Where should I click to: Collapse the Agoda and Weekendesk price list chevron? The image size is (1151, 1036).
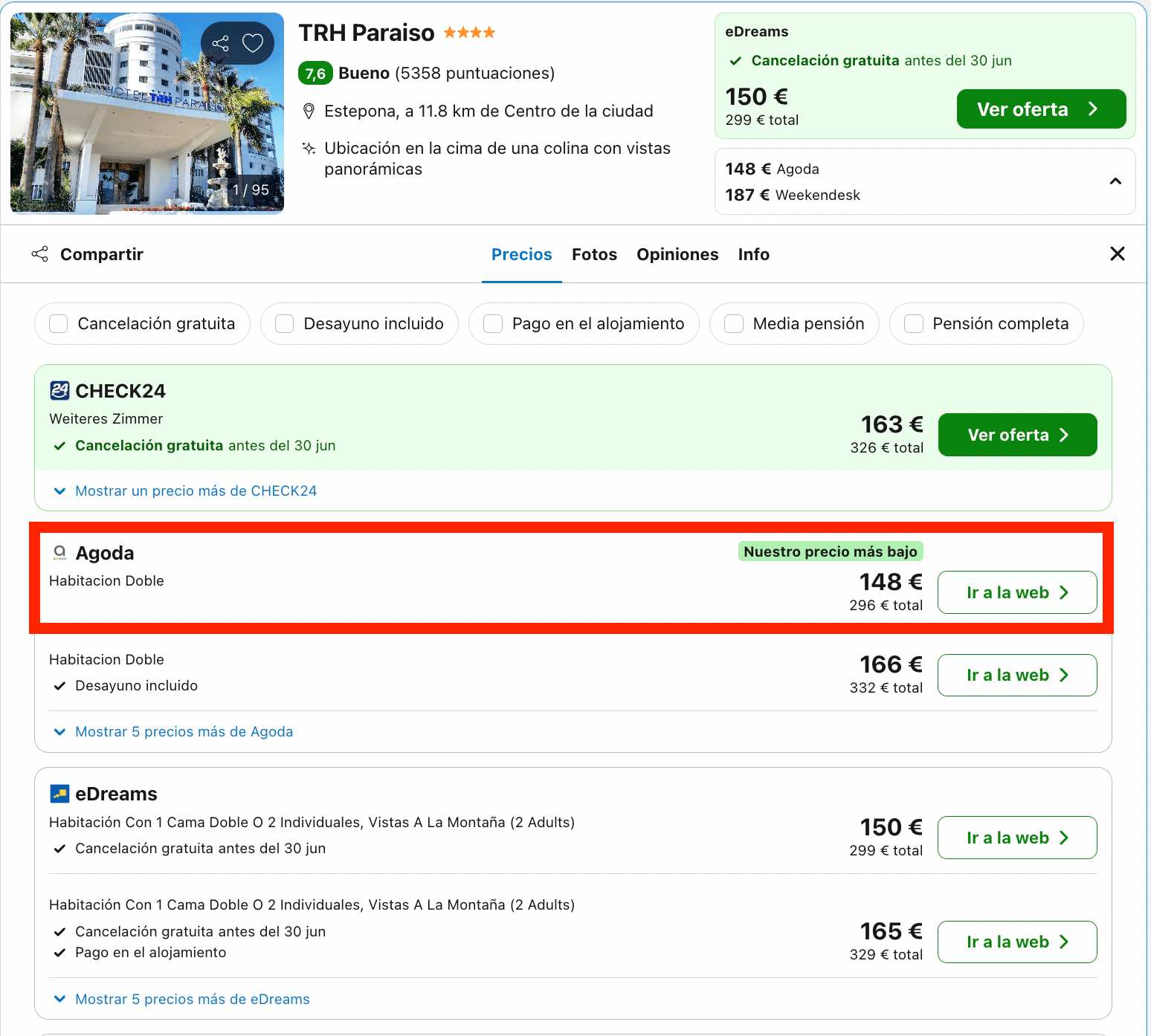click(1115, 181)
